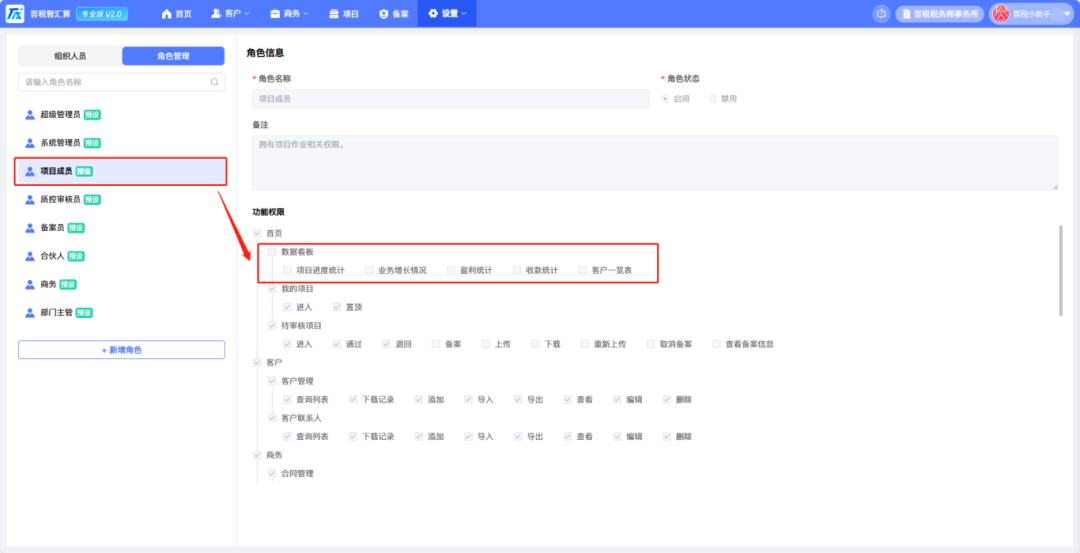Select the 禁用 radio button
1080x553 pixels.
(x=712, y=98)
